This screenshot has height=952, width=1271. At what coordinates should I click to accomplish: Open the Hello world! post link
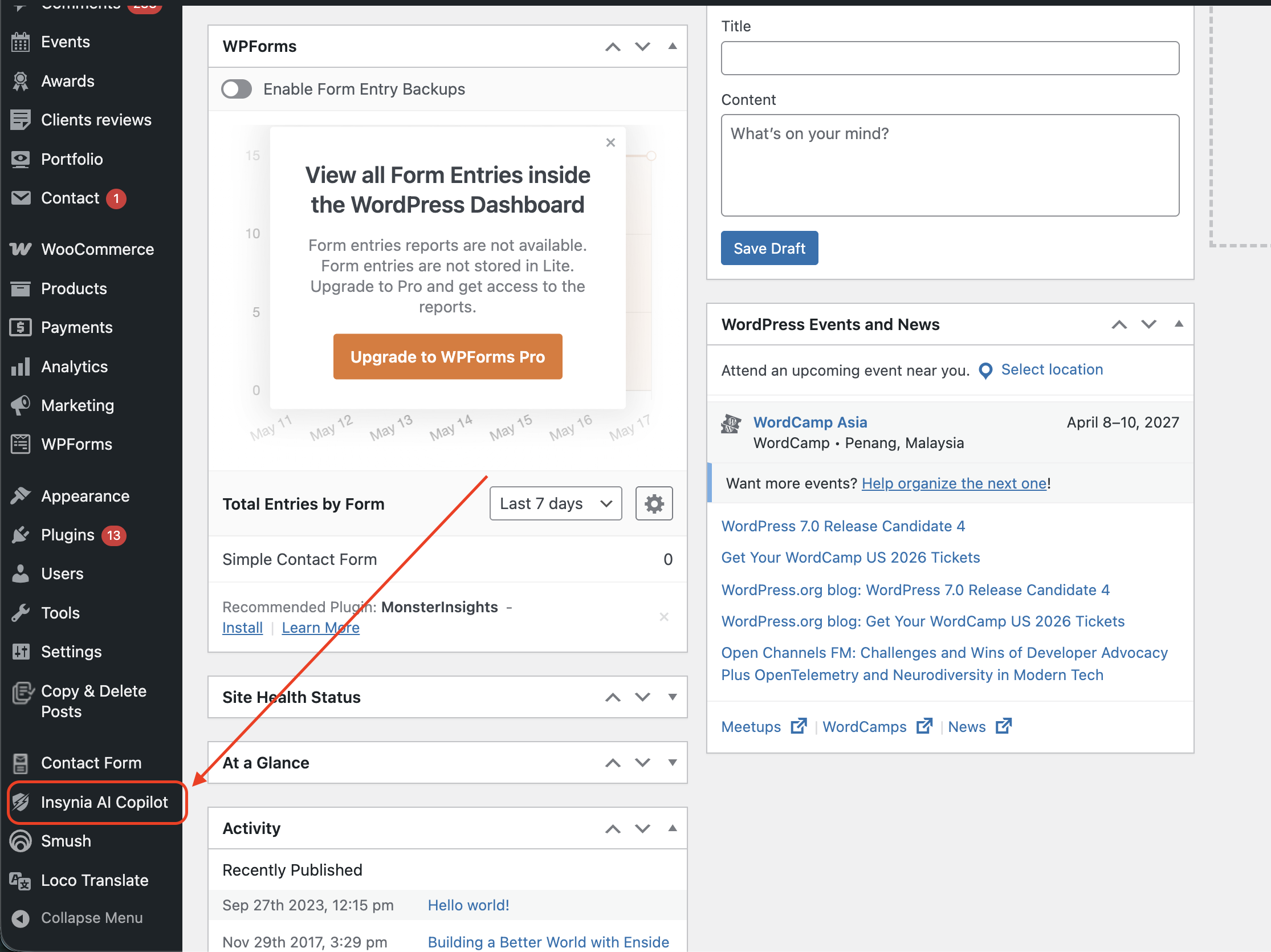pos(469,905)
